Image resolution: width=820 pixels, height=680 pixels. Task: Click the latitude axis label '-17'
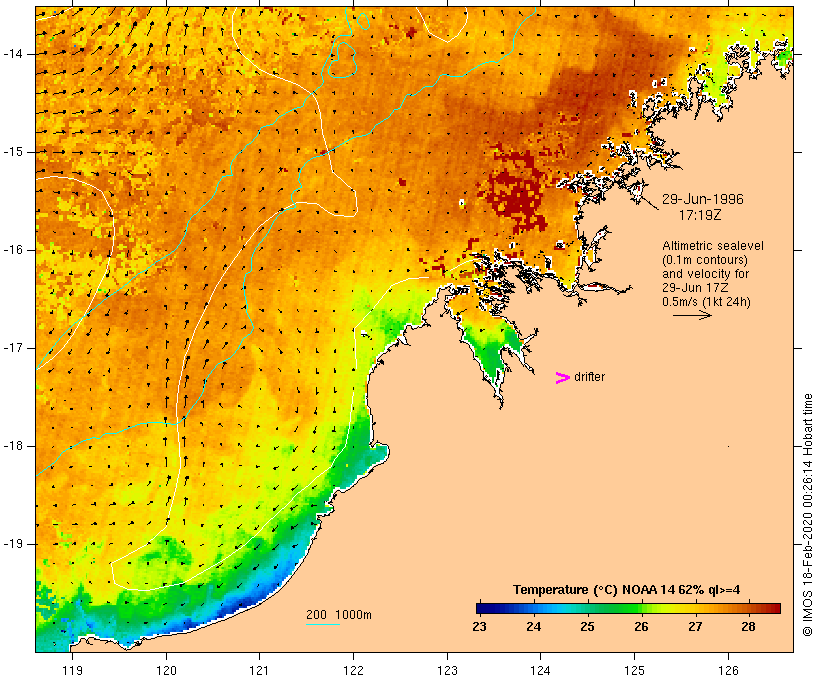[x=13, y=348]
